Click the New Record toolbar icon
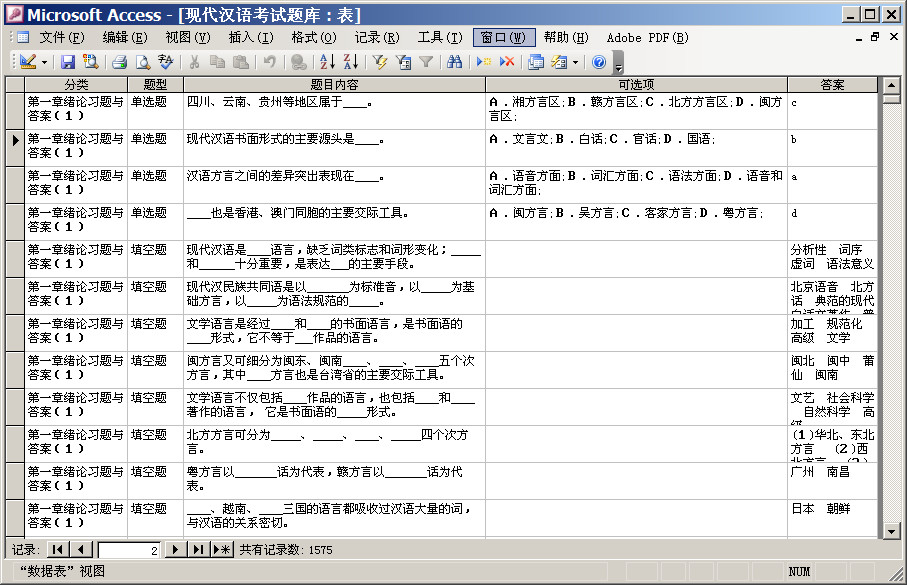The image size is (907, 585). coord(484,61)
